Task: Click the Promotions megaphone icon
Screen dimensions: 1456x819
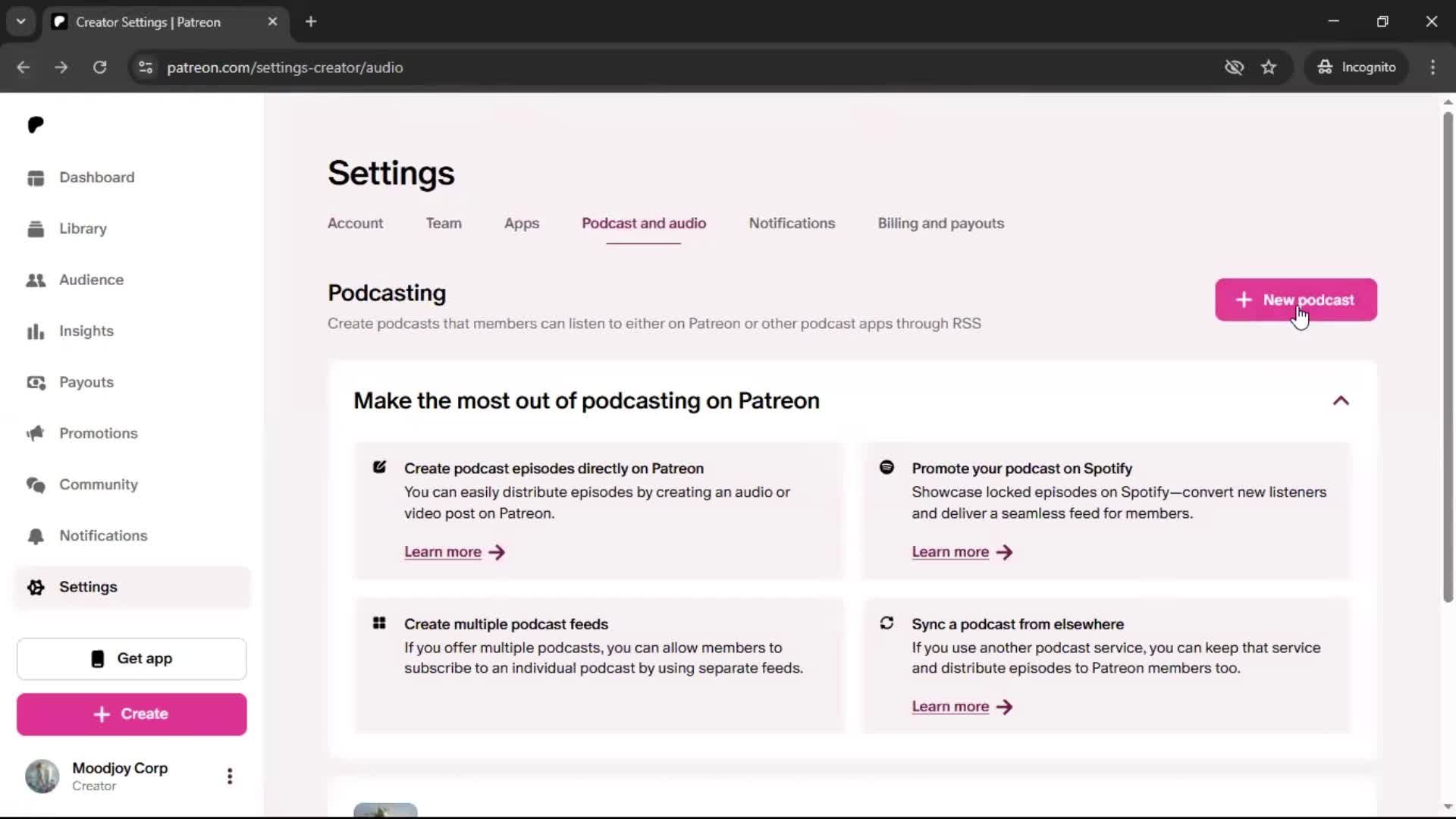Action: coord(36,434)
